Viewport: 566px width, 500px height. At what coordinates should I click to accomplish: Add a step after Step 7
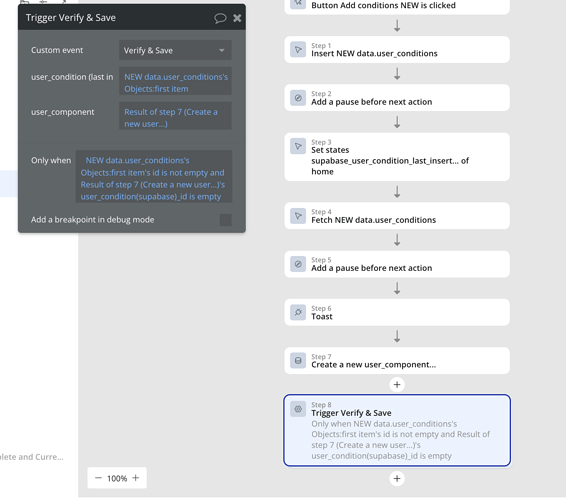[x=397, y=384]
